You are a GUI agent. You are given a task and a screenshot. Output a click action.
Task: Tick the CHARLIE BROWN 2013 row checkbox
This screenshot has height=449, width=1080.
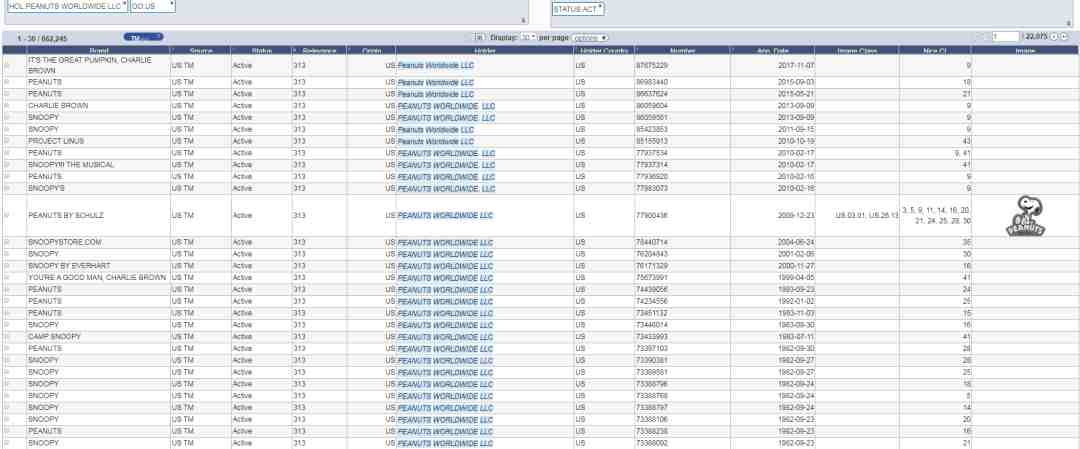click(x=8, y=106)
